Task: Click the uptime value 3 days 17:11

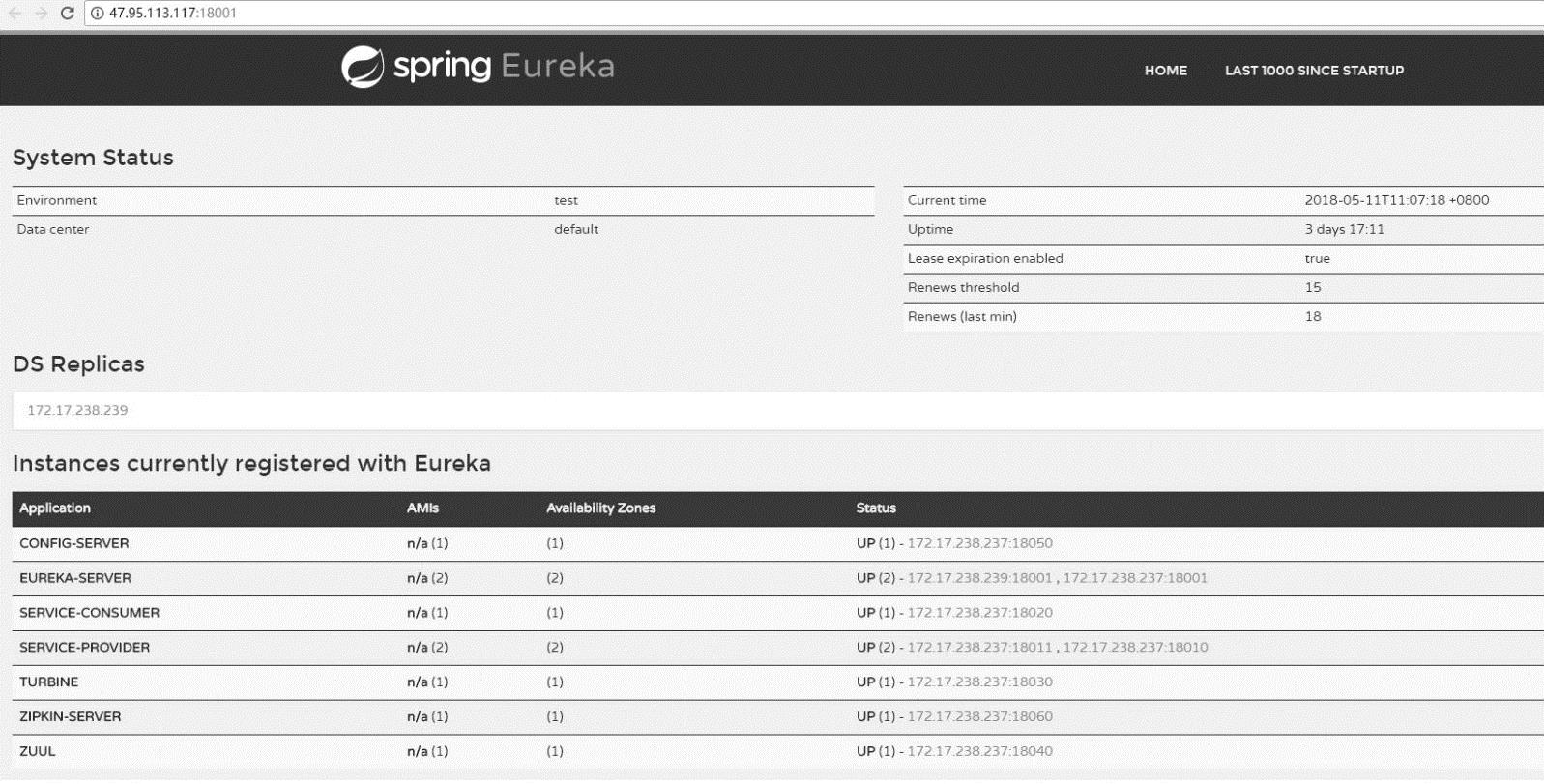Action: point(1345,229)
